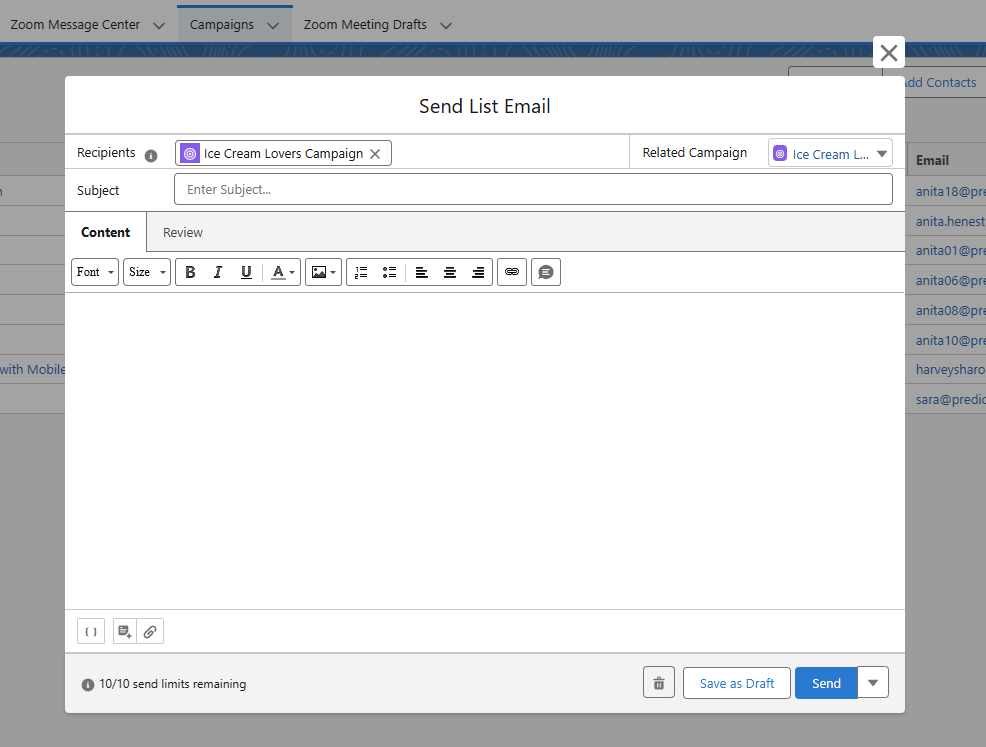Viewport: 986px width, 747px height.
Task: Toggle italic text formatting
Action: click(218, 272)
